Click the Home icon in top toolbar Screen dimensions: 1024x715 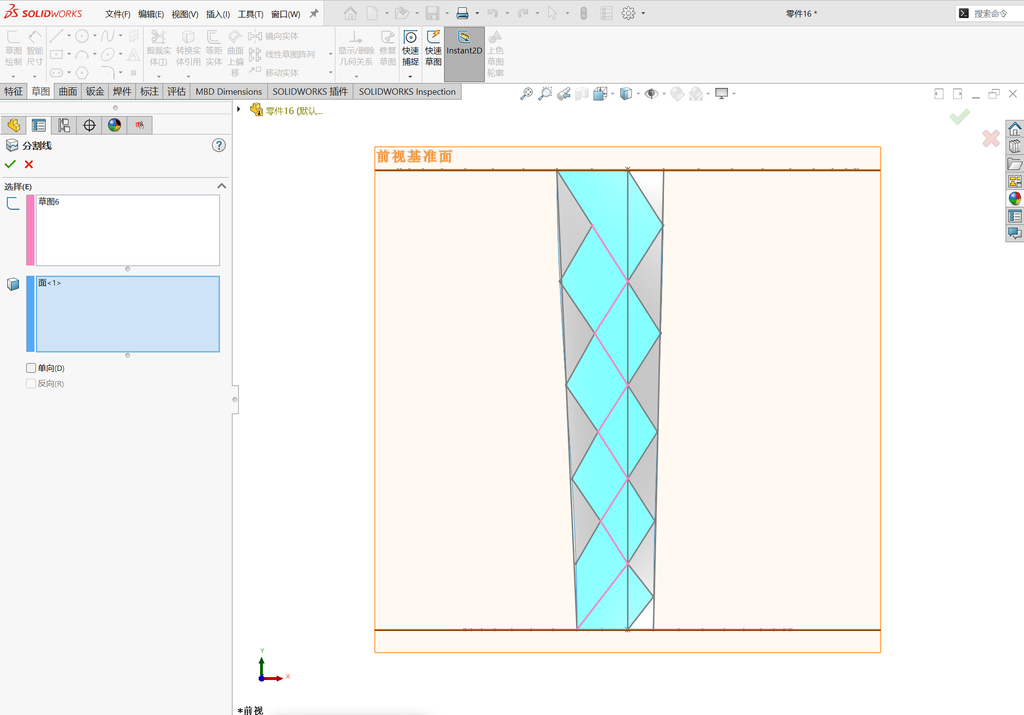(x=350, y=13)
